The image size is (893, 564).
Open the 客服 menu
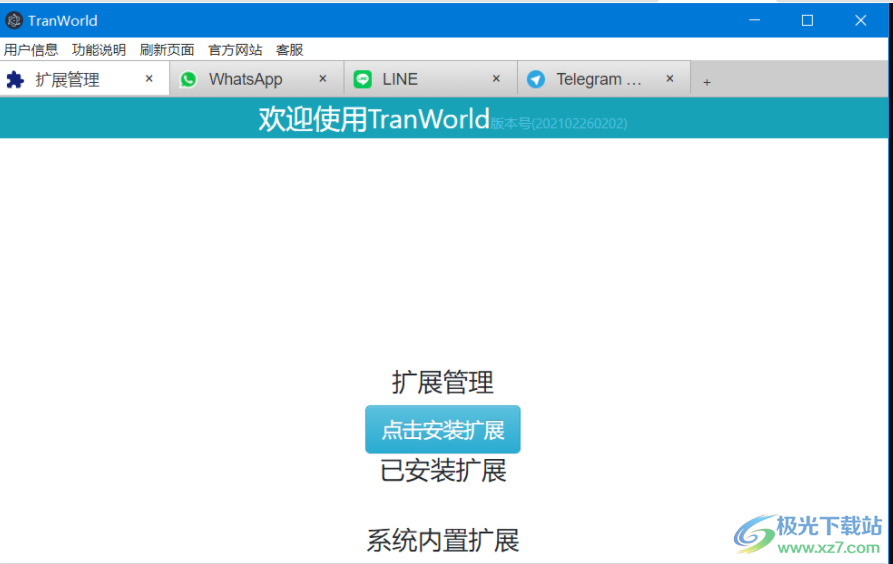[289, 50]
